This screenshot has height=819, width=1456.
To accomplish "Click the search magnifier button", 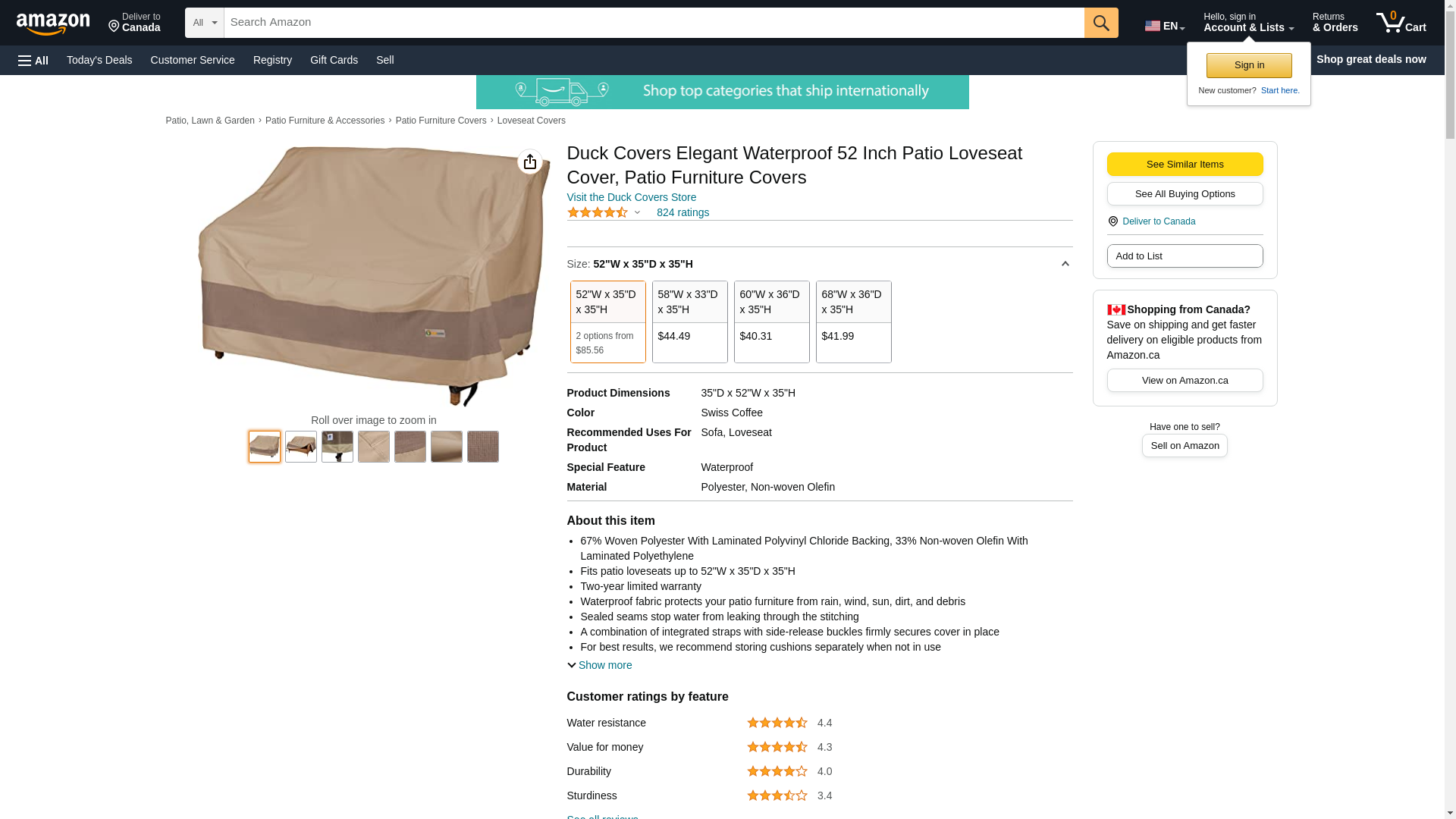I will click(x=1101, y=23).
